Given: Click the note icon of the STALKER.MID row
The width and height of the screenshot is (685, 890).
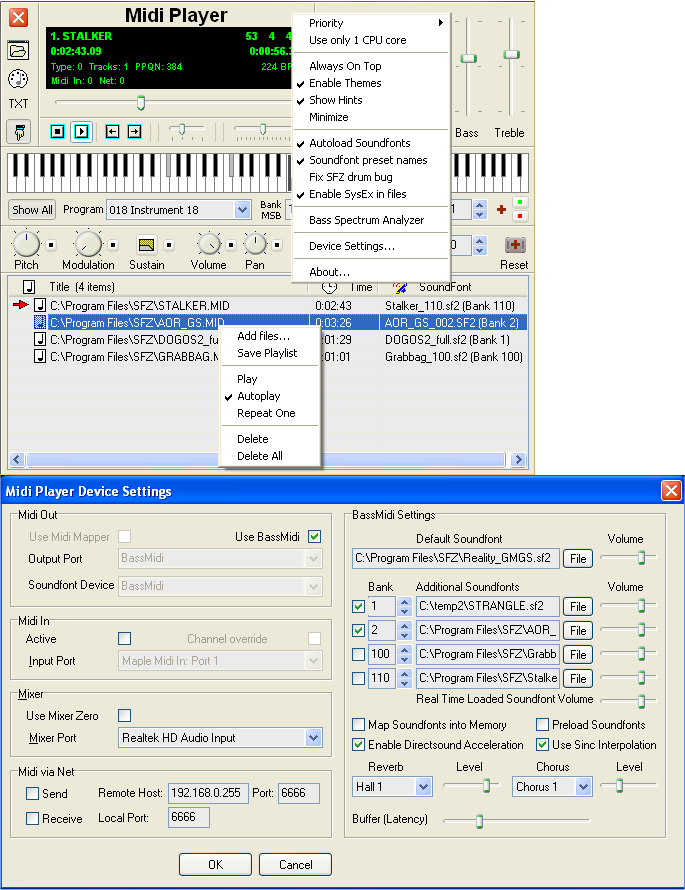Looking at the screenshot, I should pyautogui.click(x=40, y=305).
